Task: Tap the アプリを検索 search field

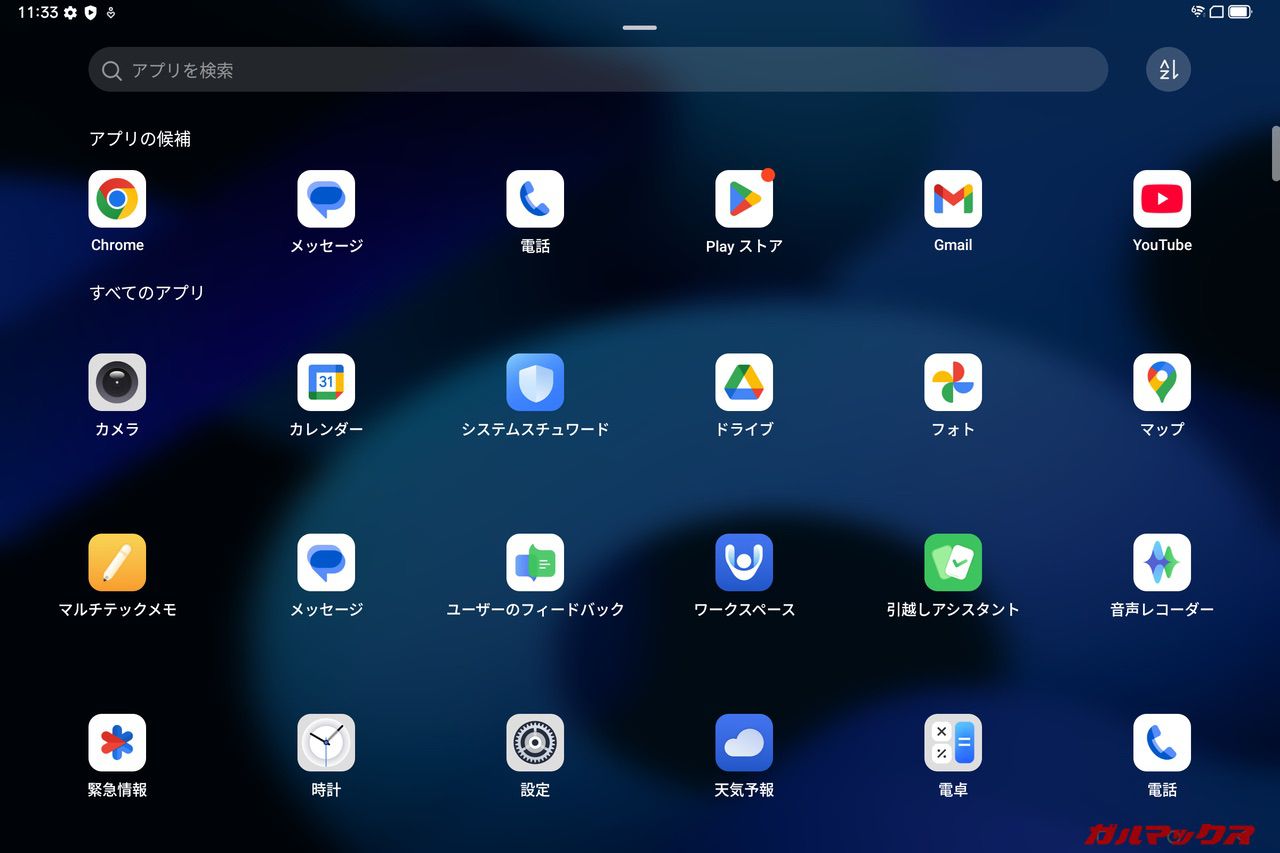Action: [x=598, y=70]
